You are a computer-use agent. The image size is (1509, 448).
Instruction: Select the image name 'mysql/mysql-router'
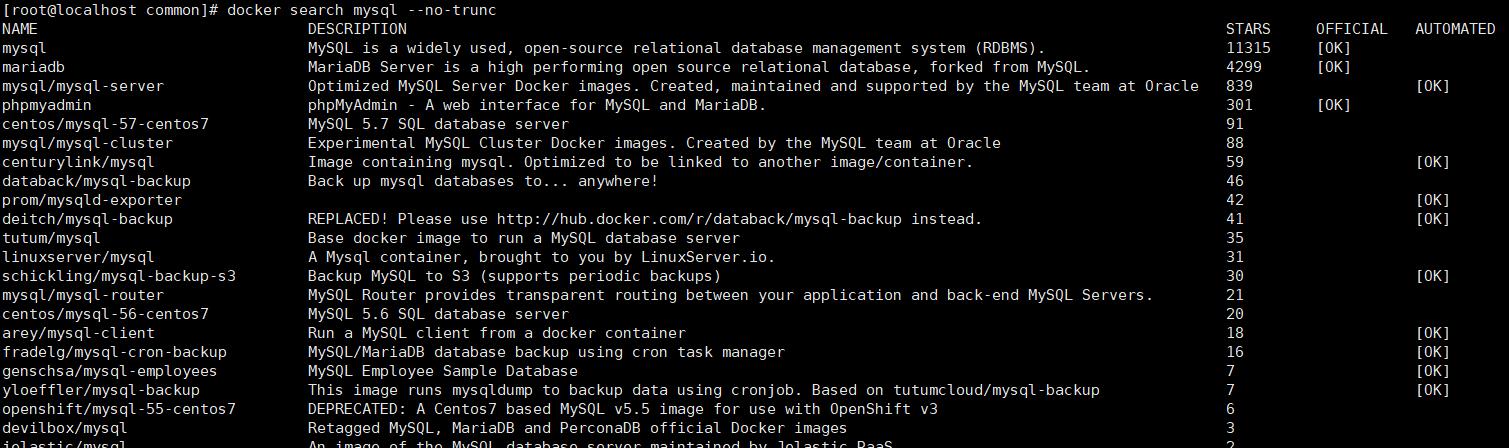[83, 295]
